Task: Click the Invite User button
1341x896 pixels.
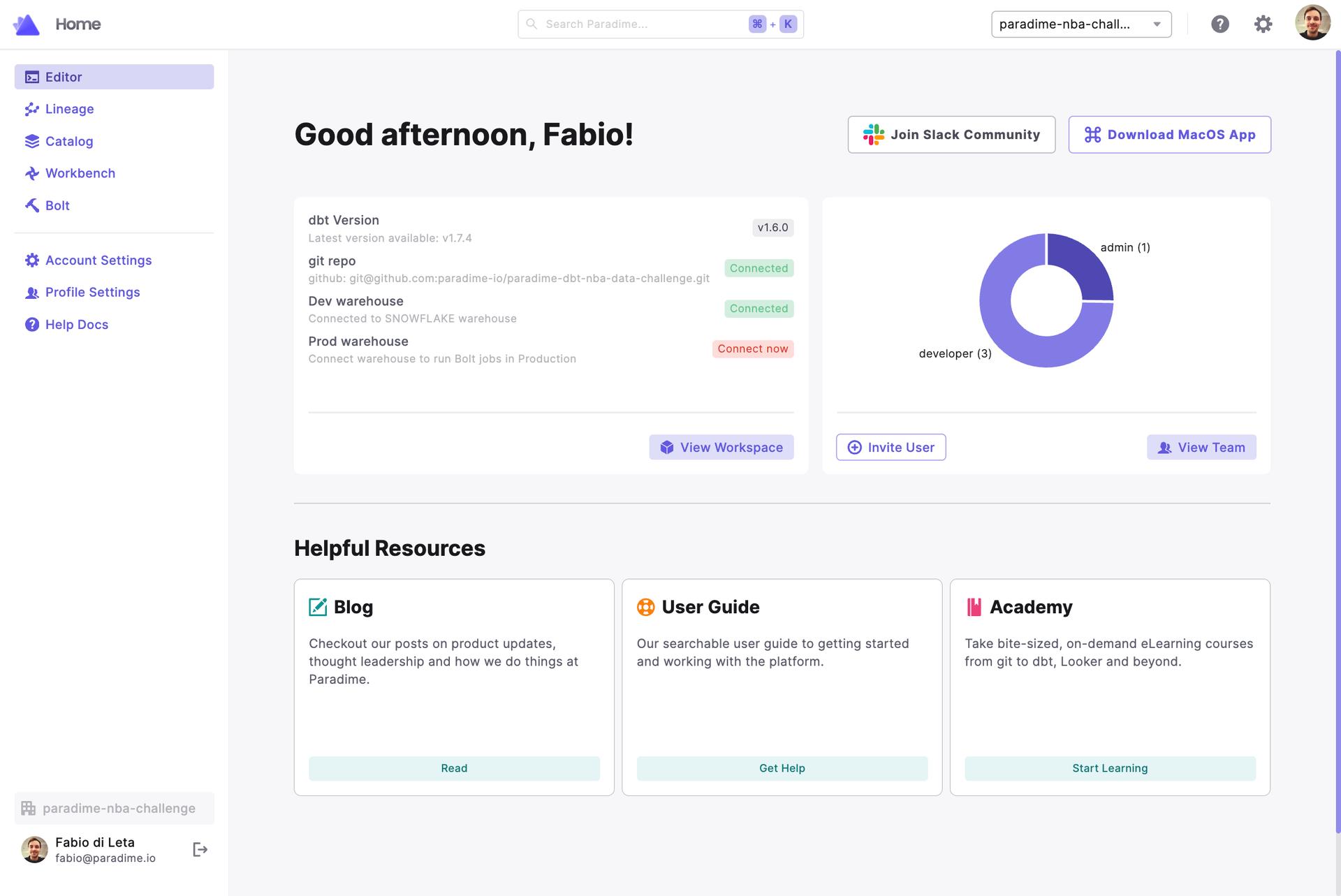Action: tap(891, 448)
